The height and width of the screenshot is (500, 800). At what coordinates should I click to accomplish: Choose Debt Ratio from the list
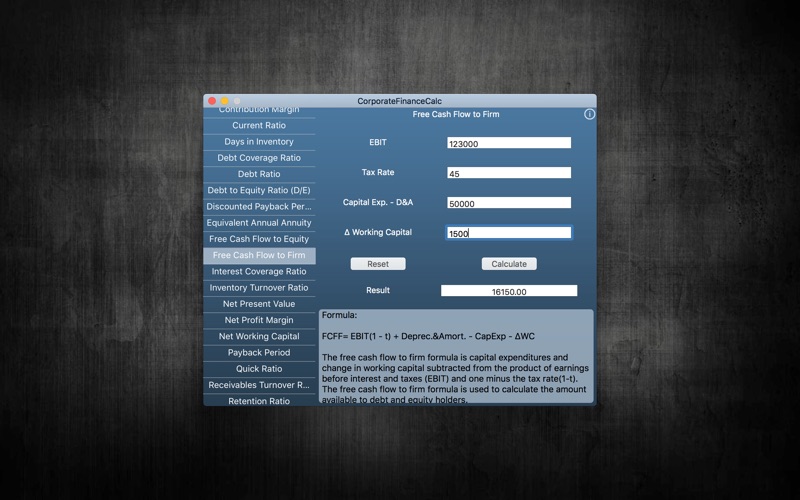(259, 174)
